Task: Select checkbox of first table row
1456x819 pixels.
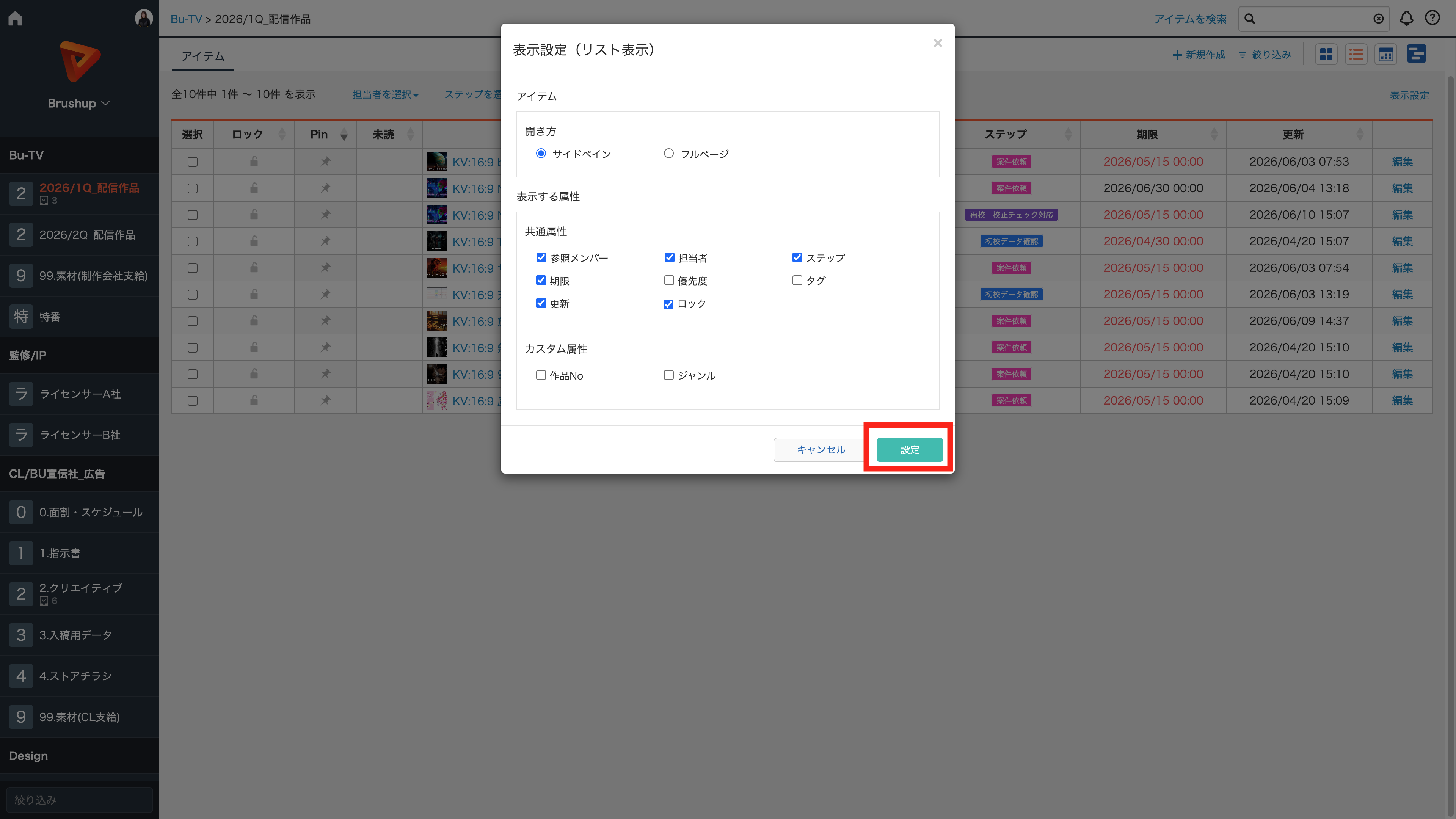Action: point(193,162)
